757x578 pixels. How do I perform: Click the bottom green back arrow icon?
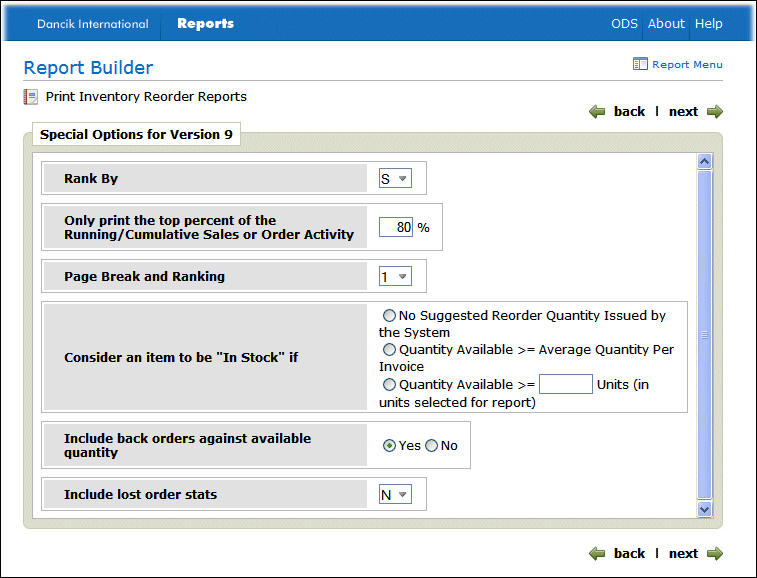597,554
